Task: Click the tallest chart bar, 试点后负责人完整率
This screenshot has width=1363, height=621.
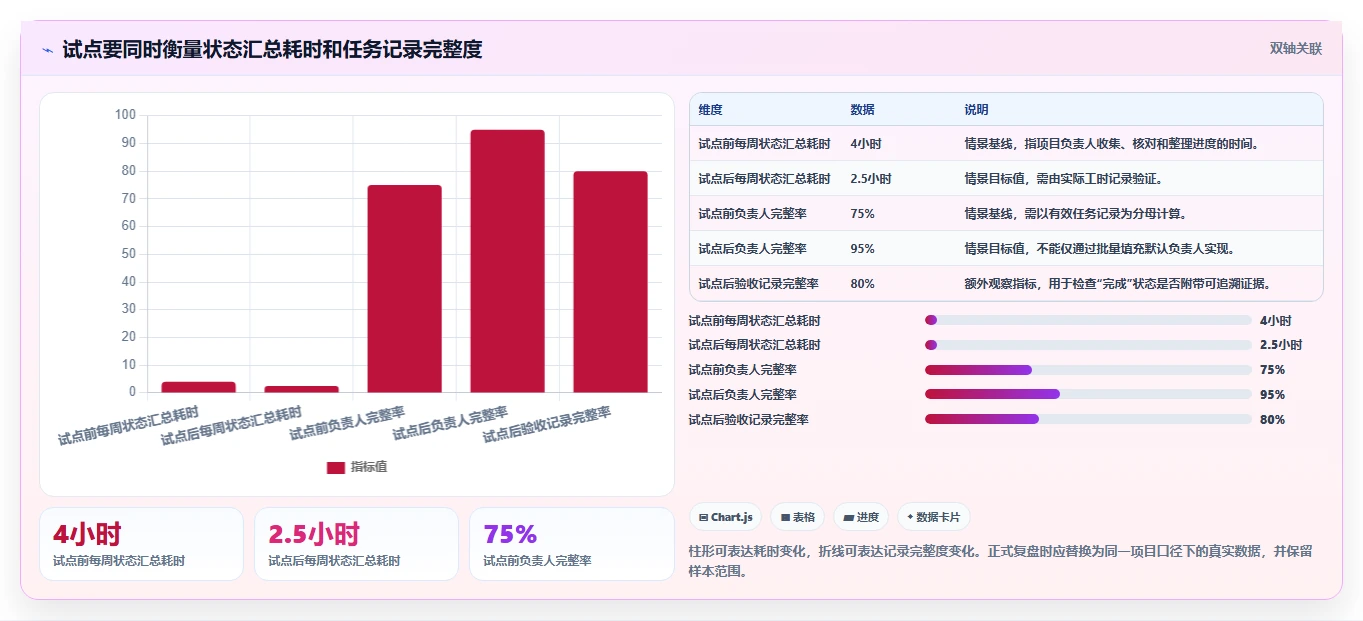Action: pyautogui.click(x=507, y=261)
